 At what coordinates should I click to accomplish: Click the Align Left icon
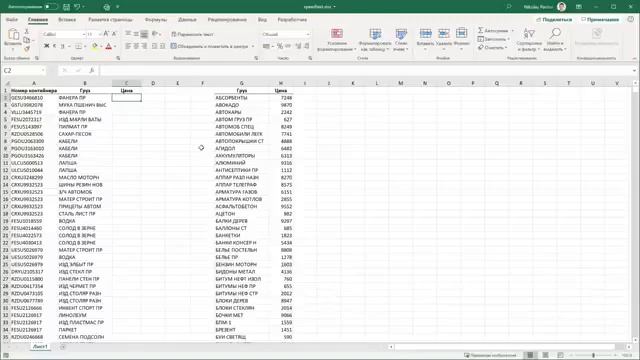(x=128, y=46)
